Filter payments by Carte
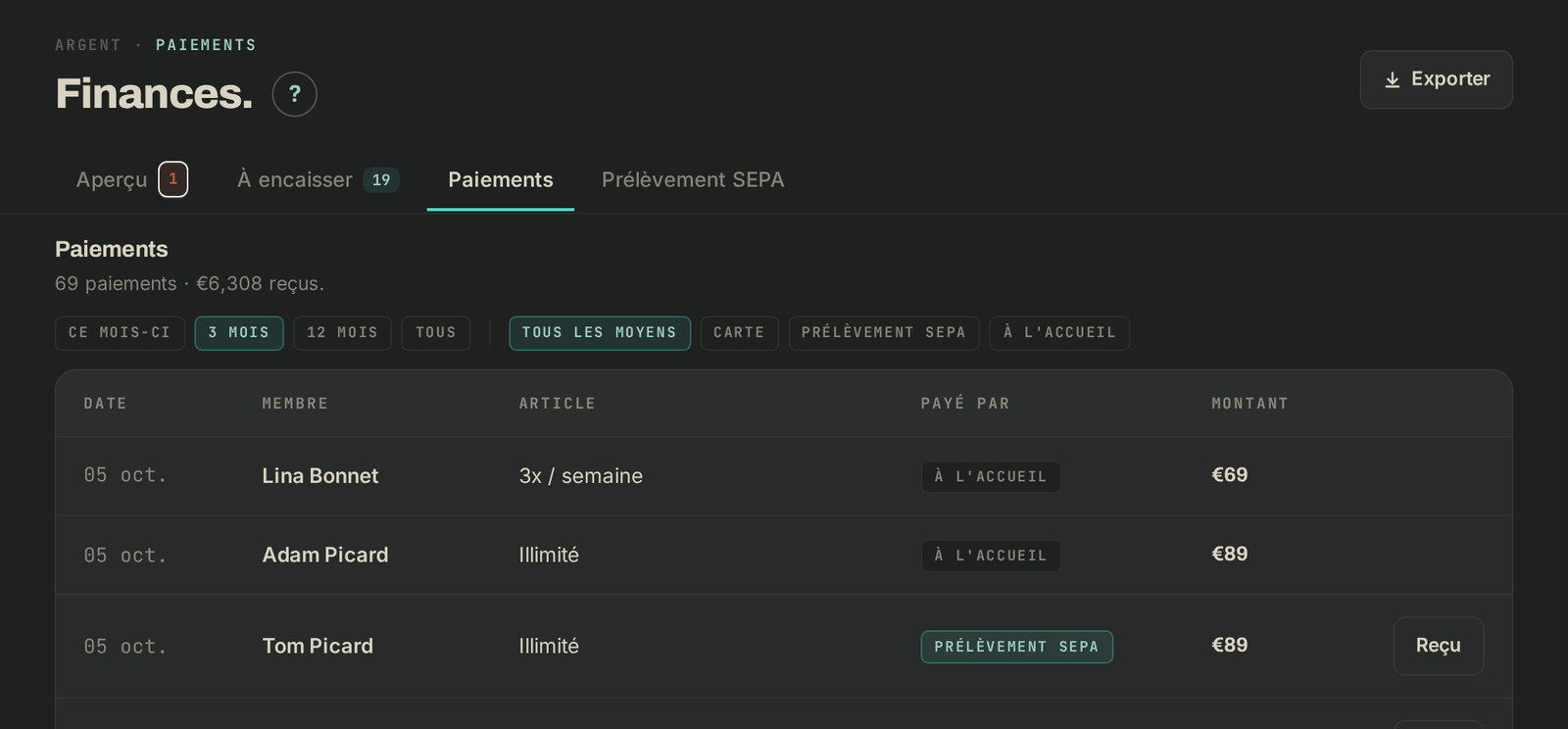The width and height of the screenshot is (1568, 729). point(740,333)
